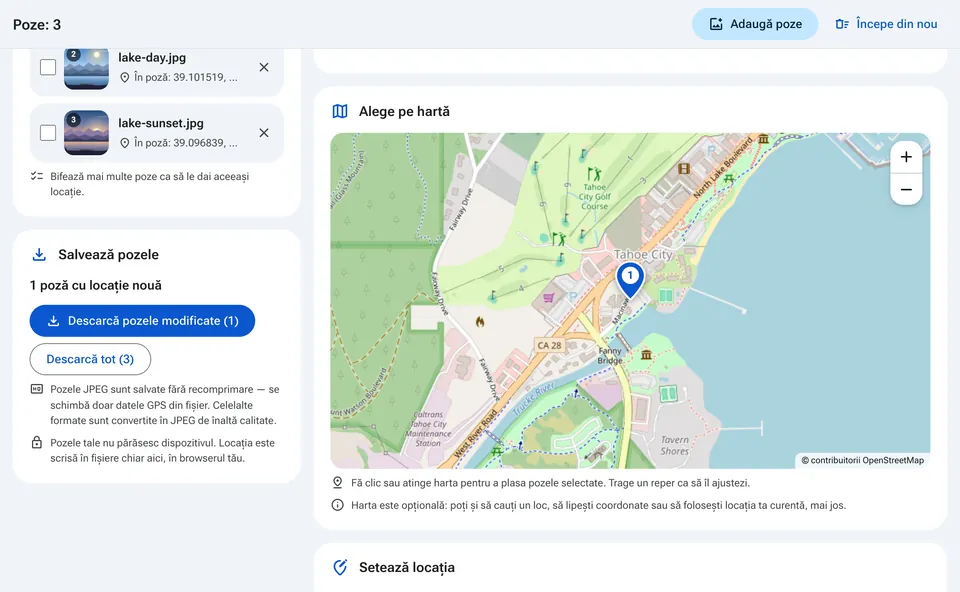
Task: Click the În poză: 39.096839 coordinates text
Action: click(186, 143)
